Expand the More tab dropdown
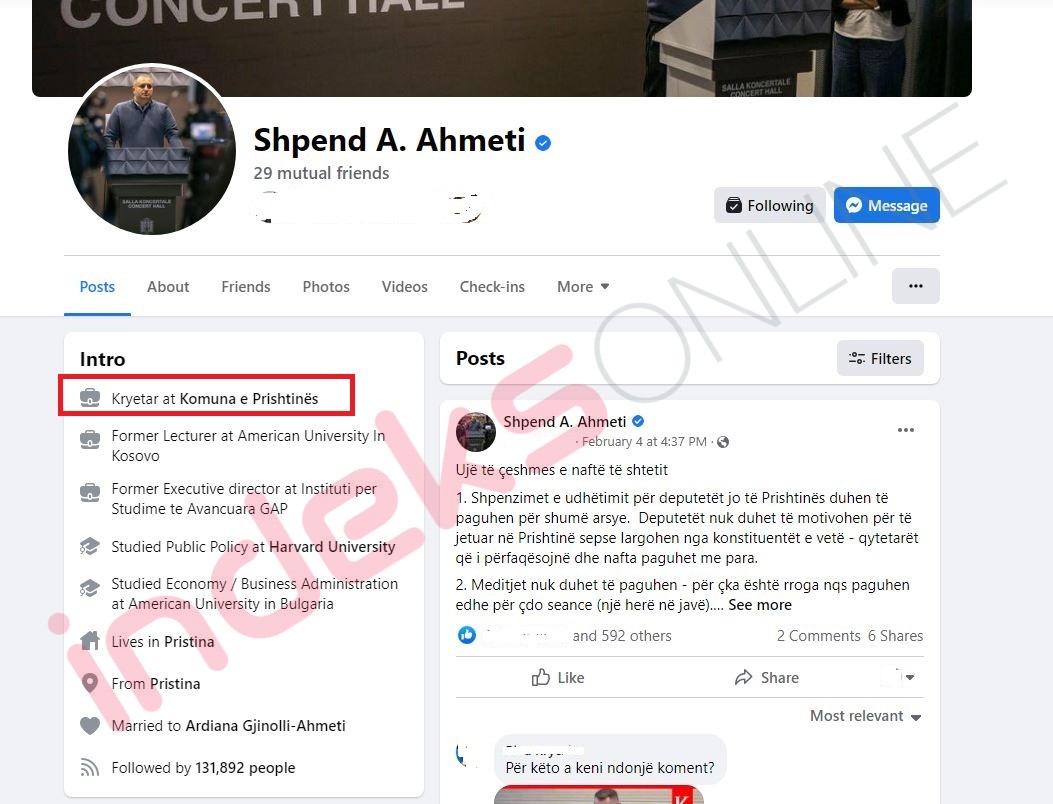1053x804 pixels. 583,287
